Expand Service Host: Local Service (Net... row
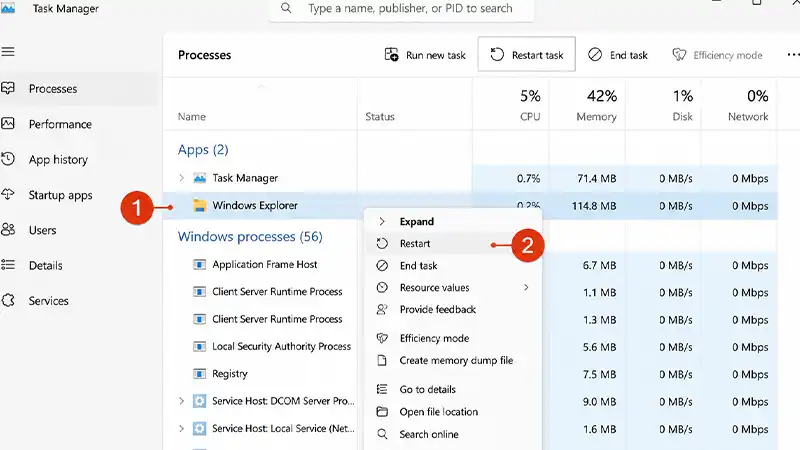800x450 pixels. coord(181,428)
